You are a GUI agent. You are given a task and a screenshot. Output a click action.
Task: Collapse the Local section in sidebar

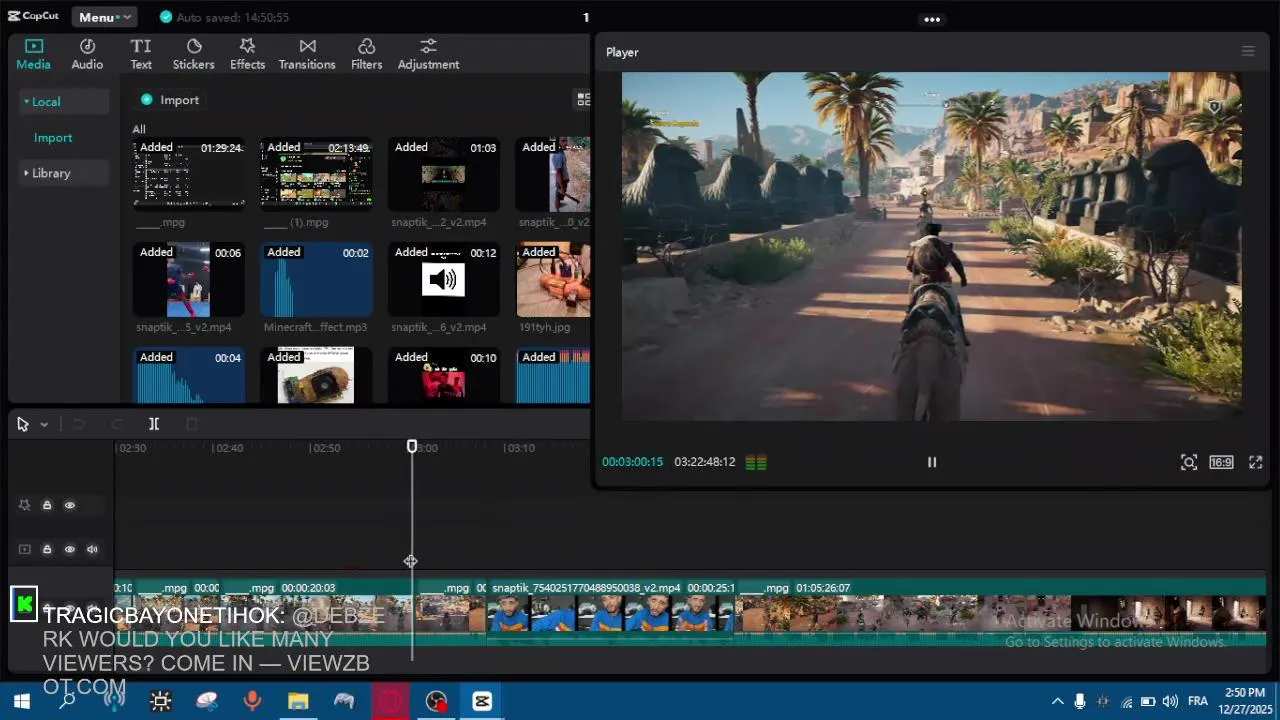click(x=64, y=101)
